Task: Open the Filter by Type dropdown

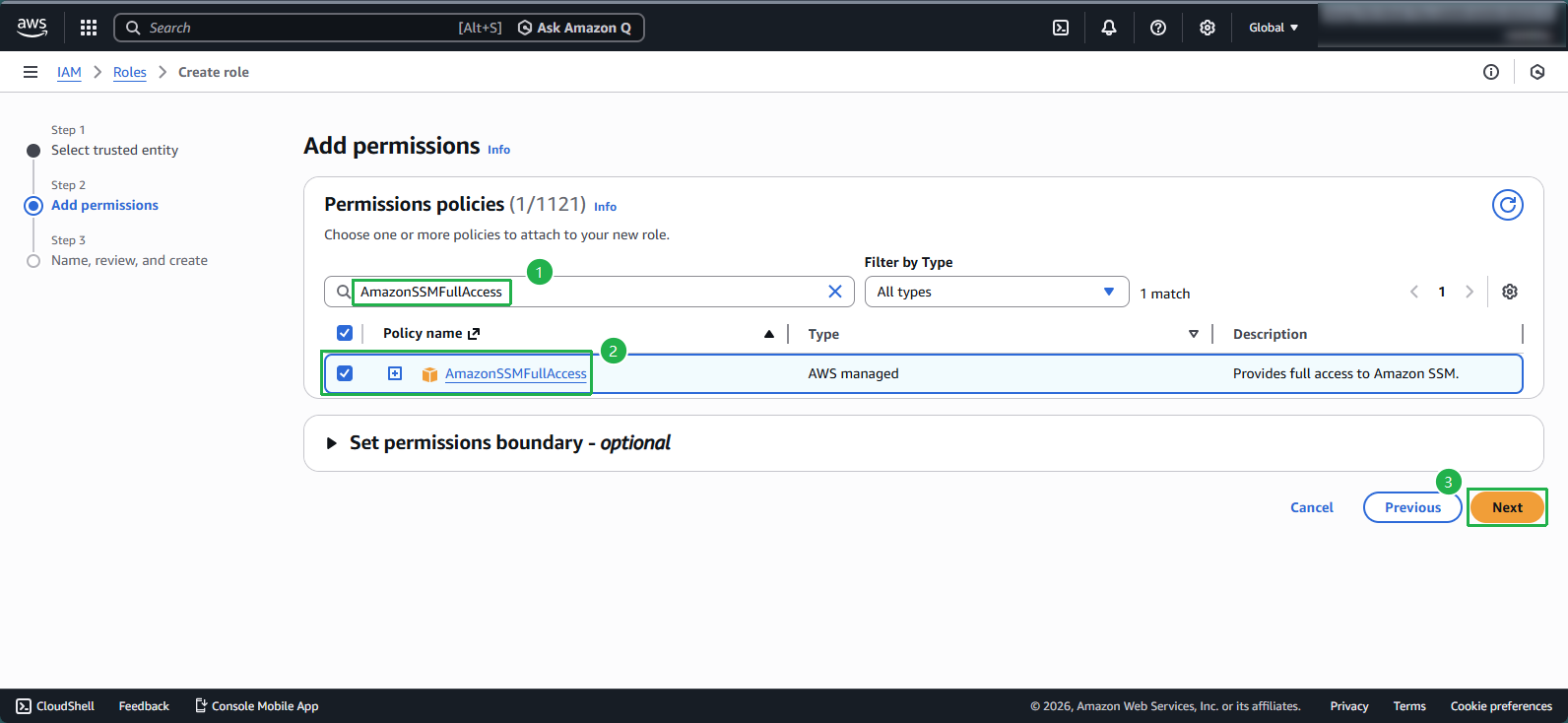Action: pos(997,292)
